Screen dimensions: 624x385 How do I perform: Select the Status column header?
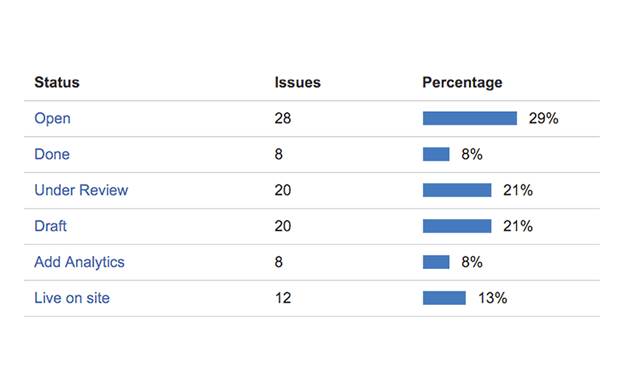[x=57, y=82]
